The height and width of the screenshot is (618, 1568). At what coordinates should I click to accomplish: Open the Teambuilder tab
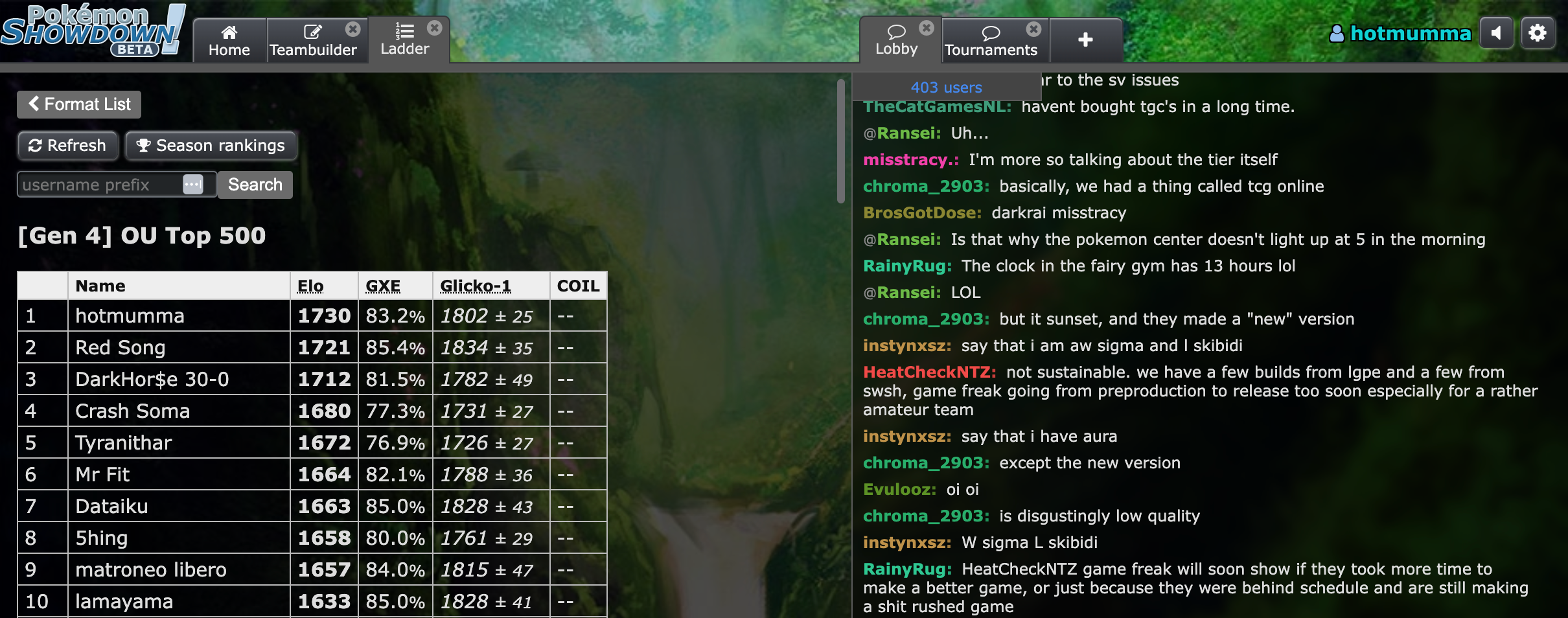(x=314, y=40)
